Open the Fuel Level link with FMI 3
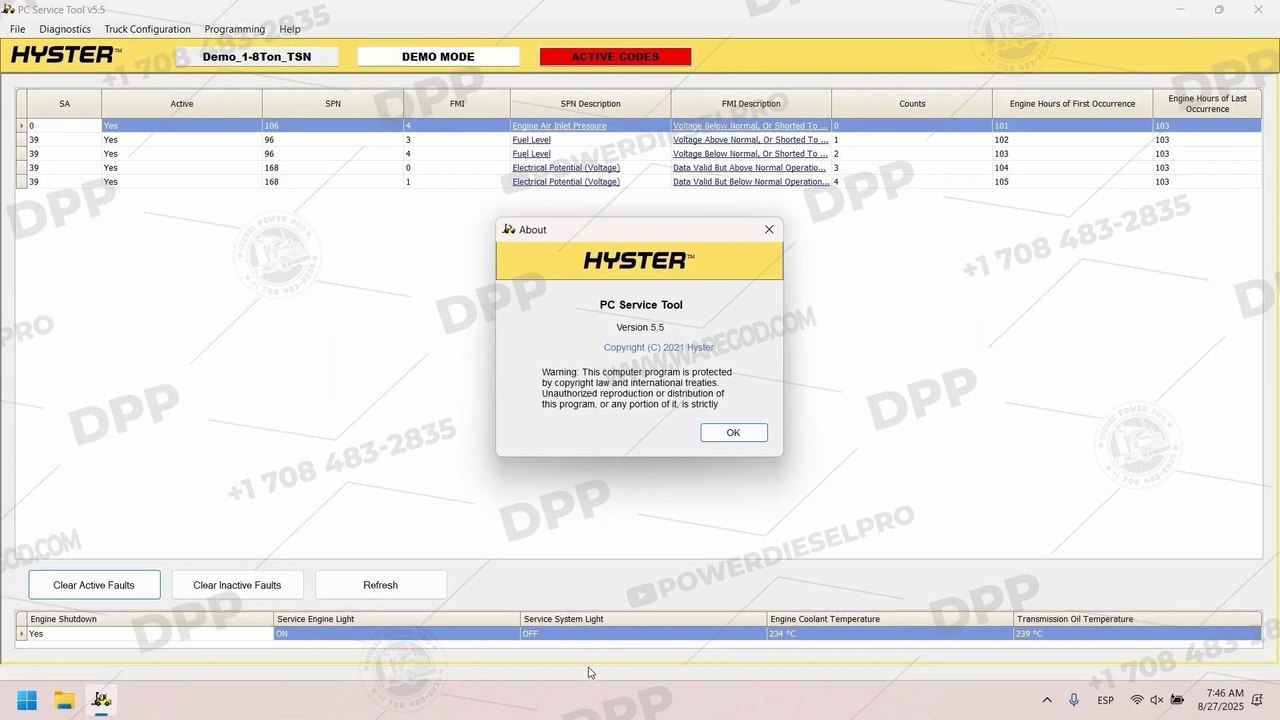Image resolution: width=1280 pixels, height=720 pixels. click(531, 140)
